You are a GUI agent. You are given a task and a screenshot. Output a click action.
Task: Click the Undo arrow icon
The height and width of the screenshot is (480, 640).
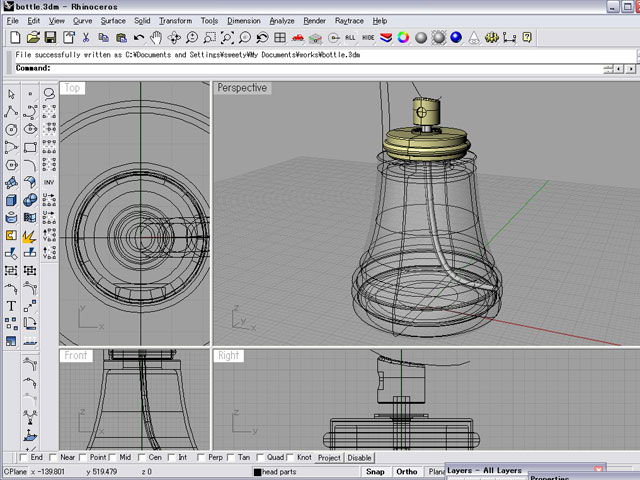140,38
